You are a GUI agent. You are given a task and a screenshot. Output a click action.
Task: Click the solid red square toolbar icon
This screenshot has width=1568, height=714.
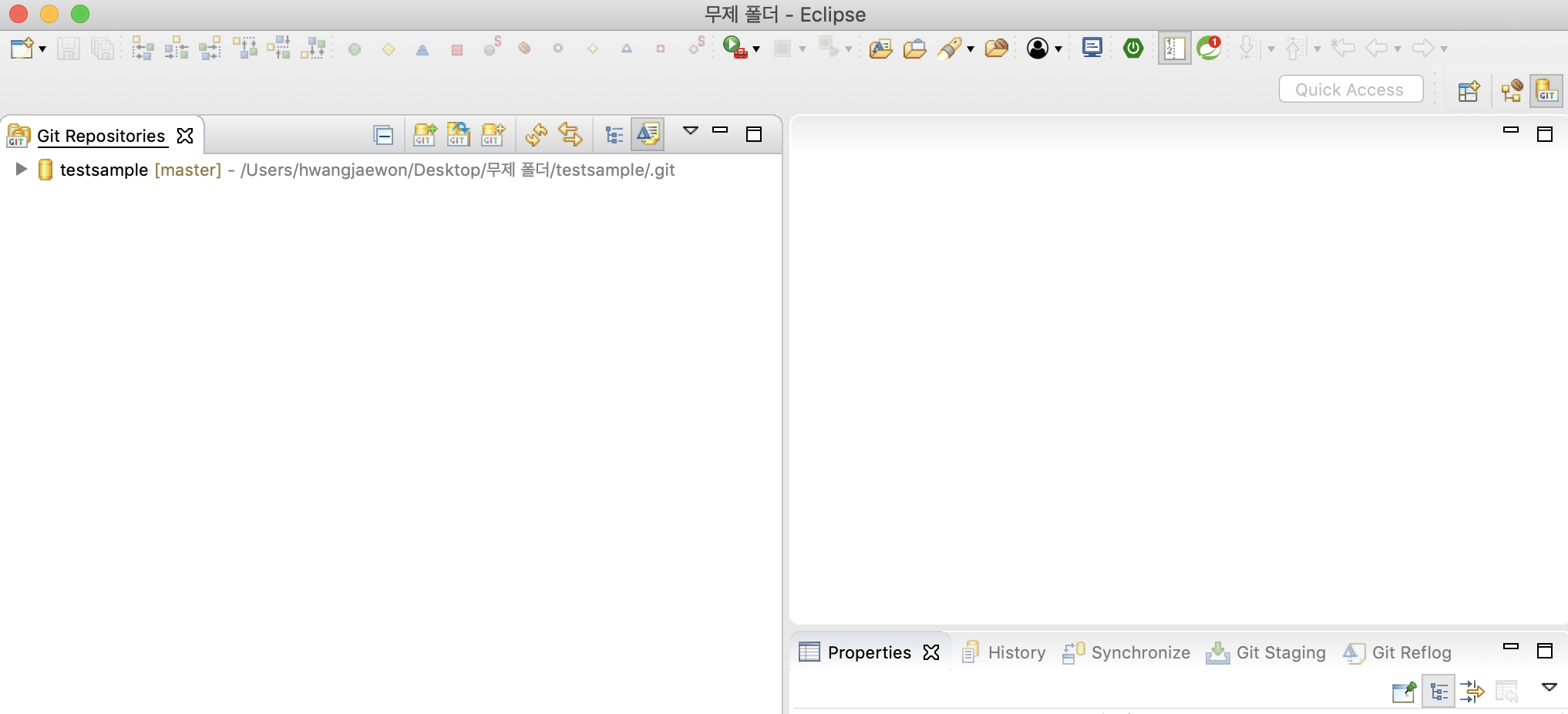457,49
